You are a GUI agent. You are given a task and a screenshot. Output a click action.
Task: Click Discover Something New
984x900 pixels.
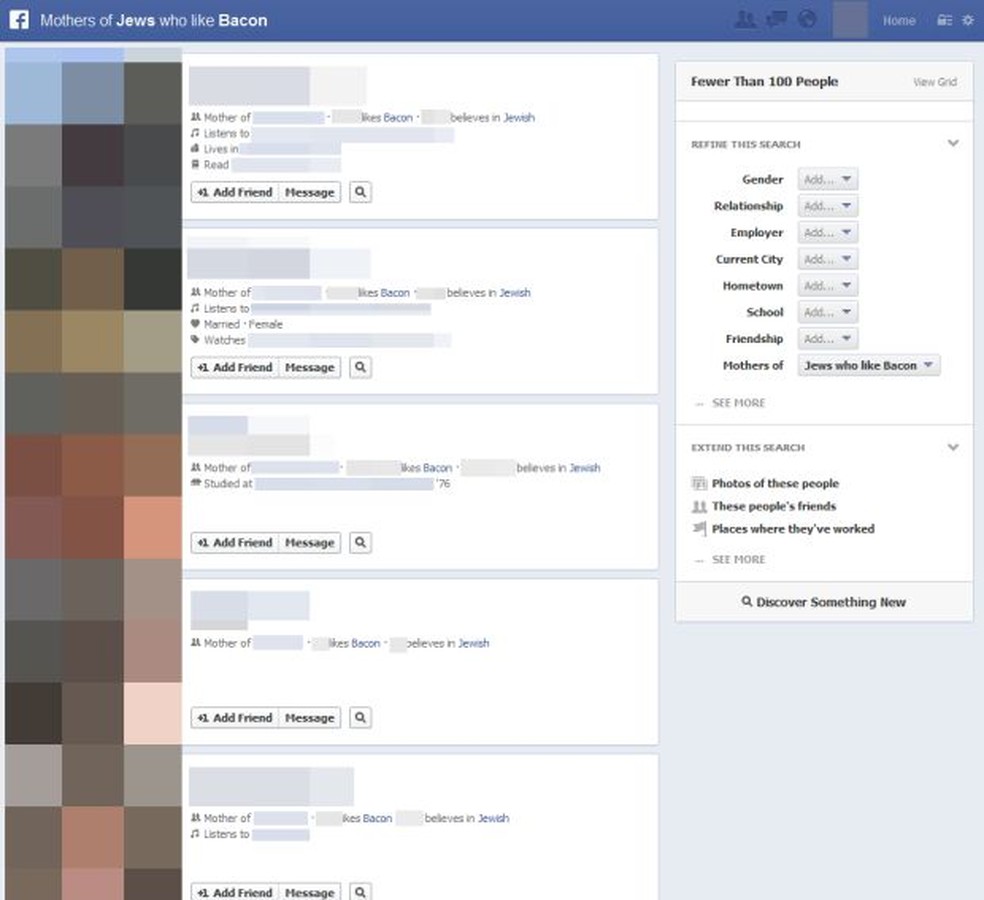(824, 602)
